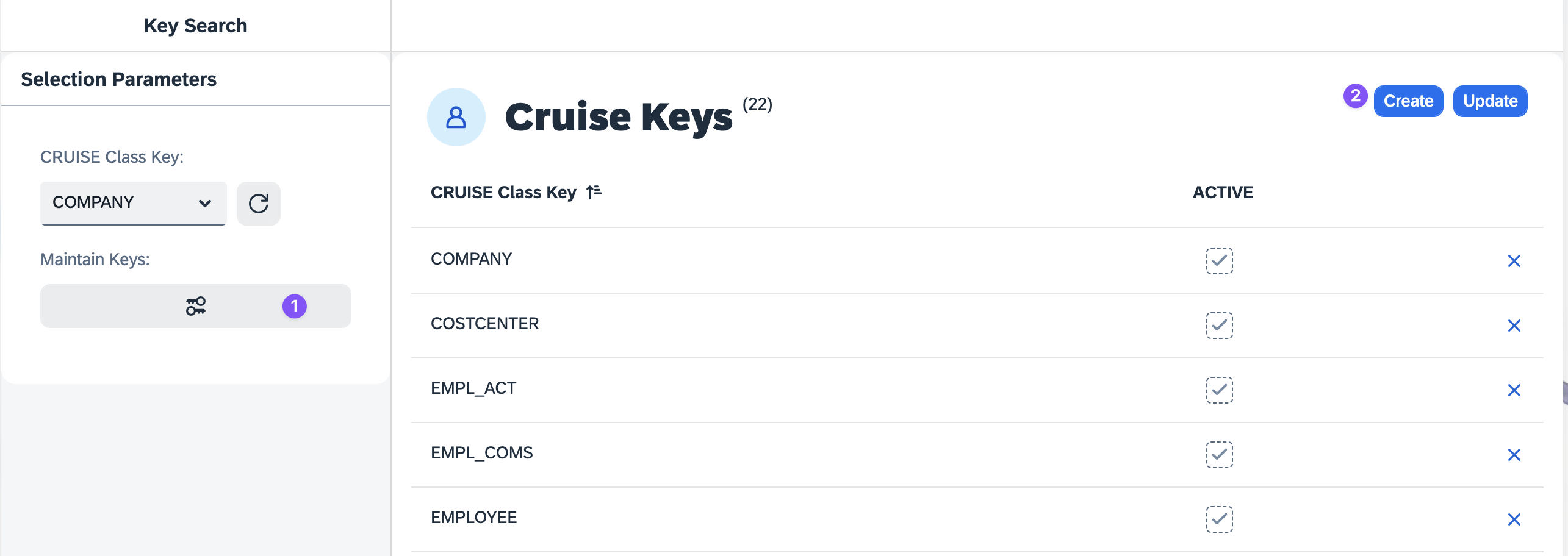Remove the EMPL_COMS key entry
Screen dimensions: 1568x556
coord(1514,455)
